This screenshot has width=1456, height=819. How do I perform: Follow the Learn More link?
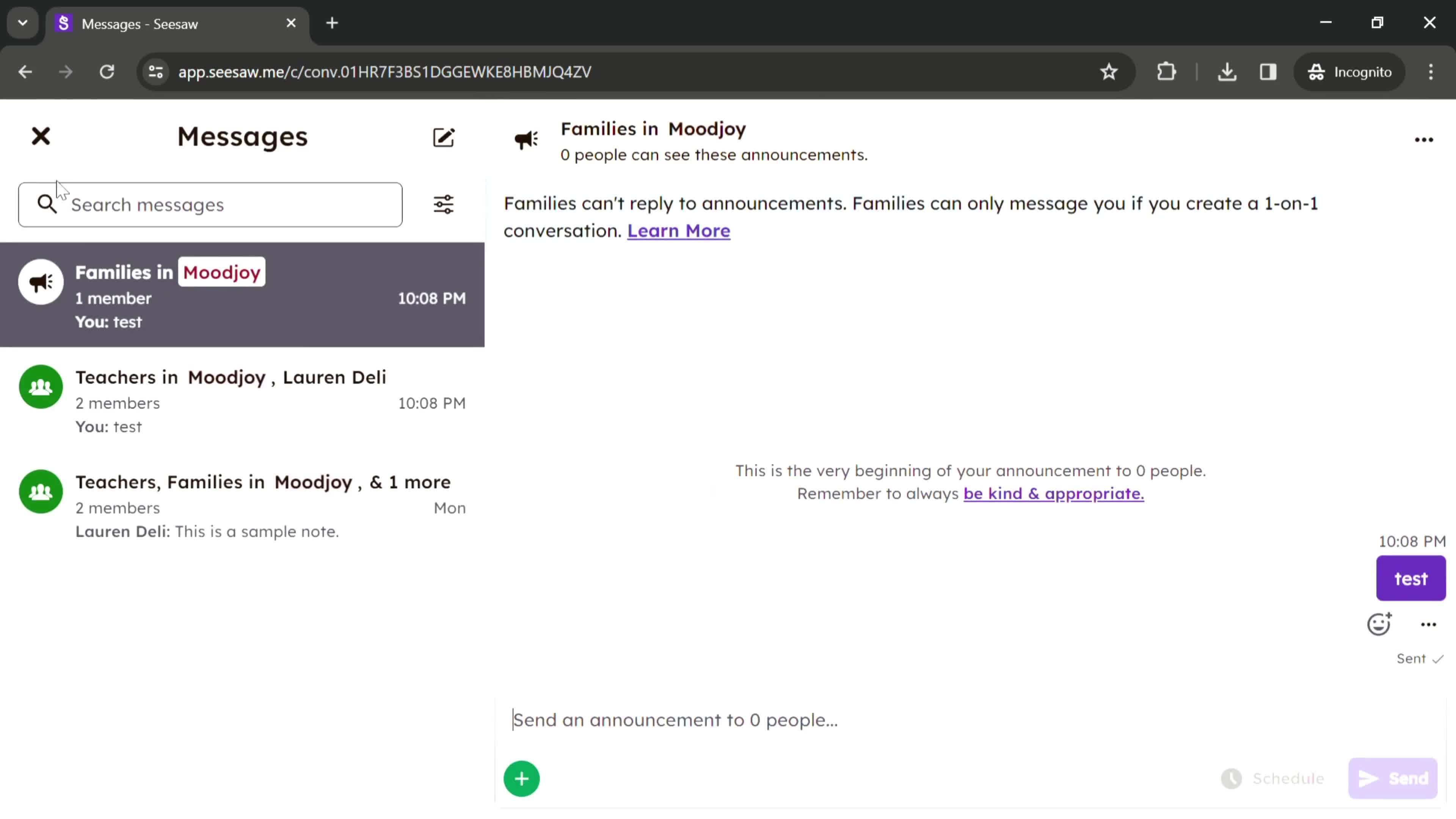click(678, 231)
